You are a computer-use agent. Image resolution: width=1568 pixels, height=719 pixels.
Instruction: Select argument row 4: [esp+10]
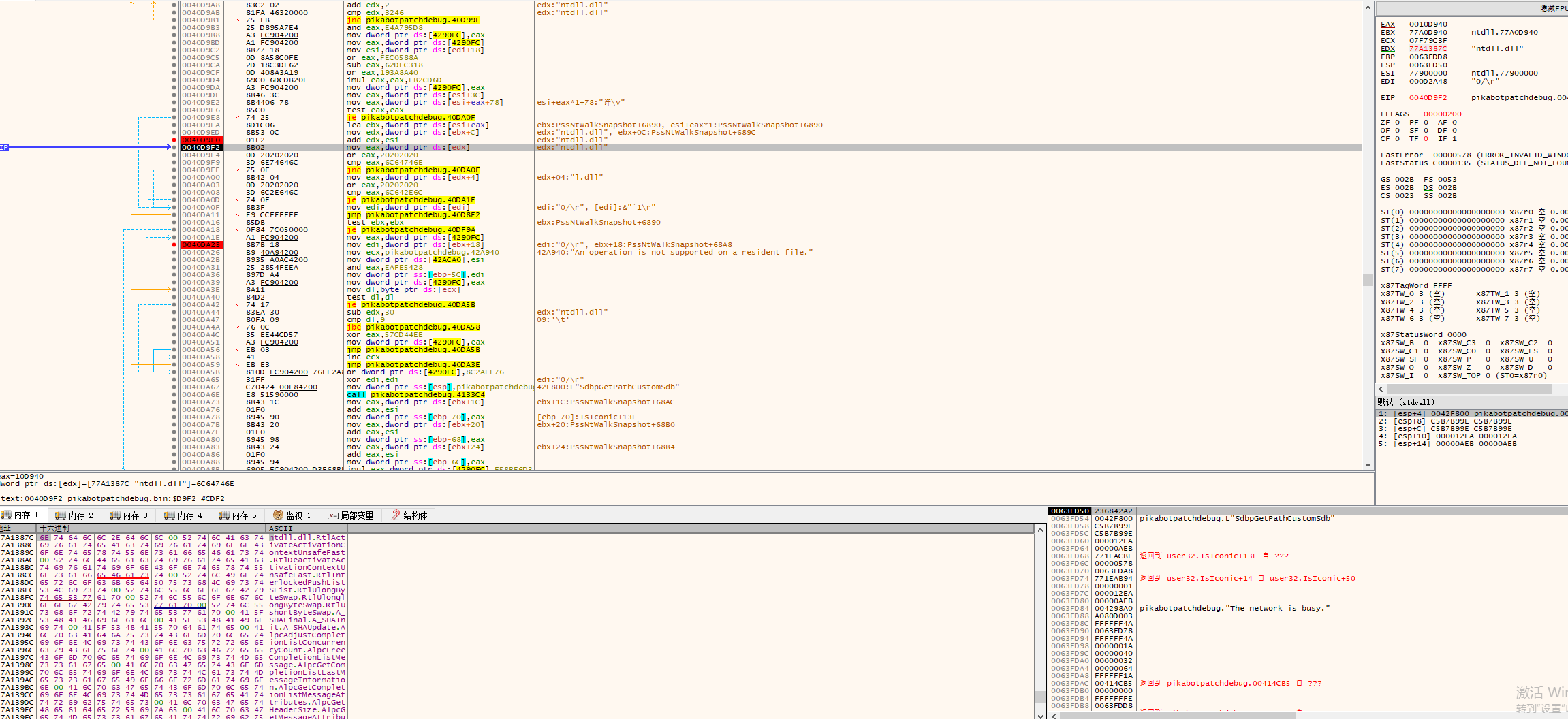coord(1471,436)
